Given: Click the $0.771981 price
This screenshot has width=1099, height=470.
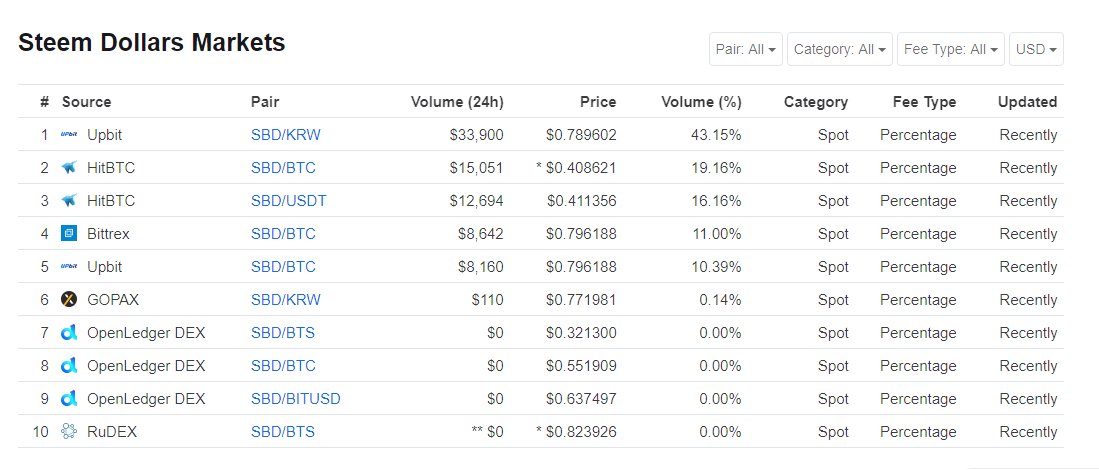Looking at the screenshot, I should pyautogui.click(x=582, y=299).
